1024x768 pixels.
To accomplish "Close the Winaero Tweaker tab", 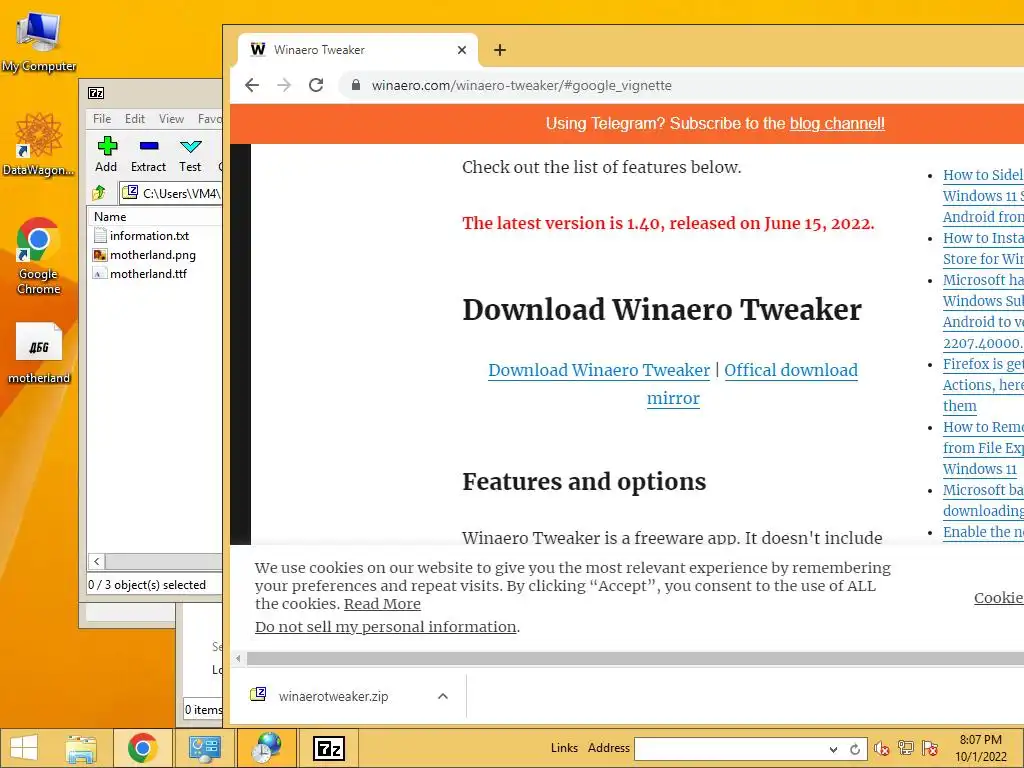I will [x=462, y=50].
